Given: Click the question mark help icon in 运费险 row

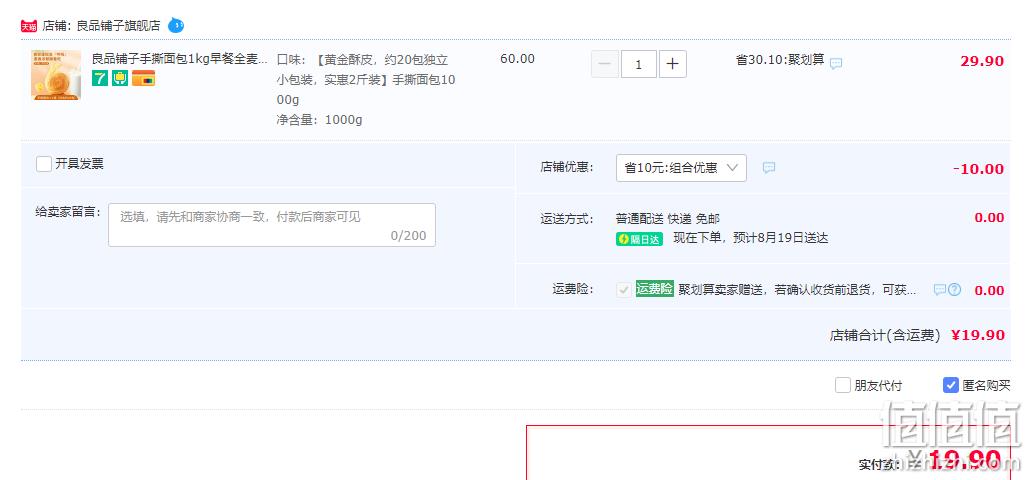Looking at the screenshot, I should 954,290.
